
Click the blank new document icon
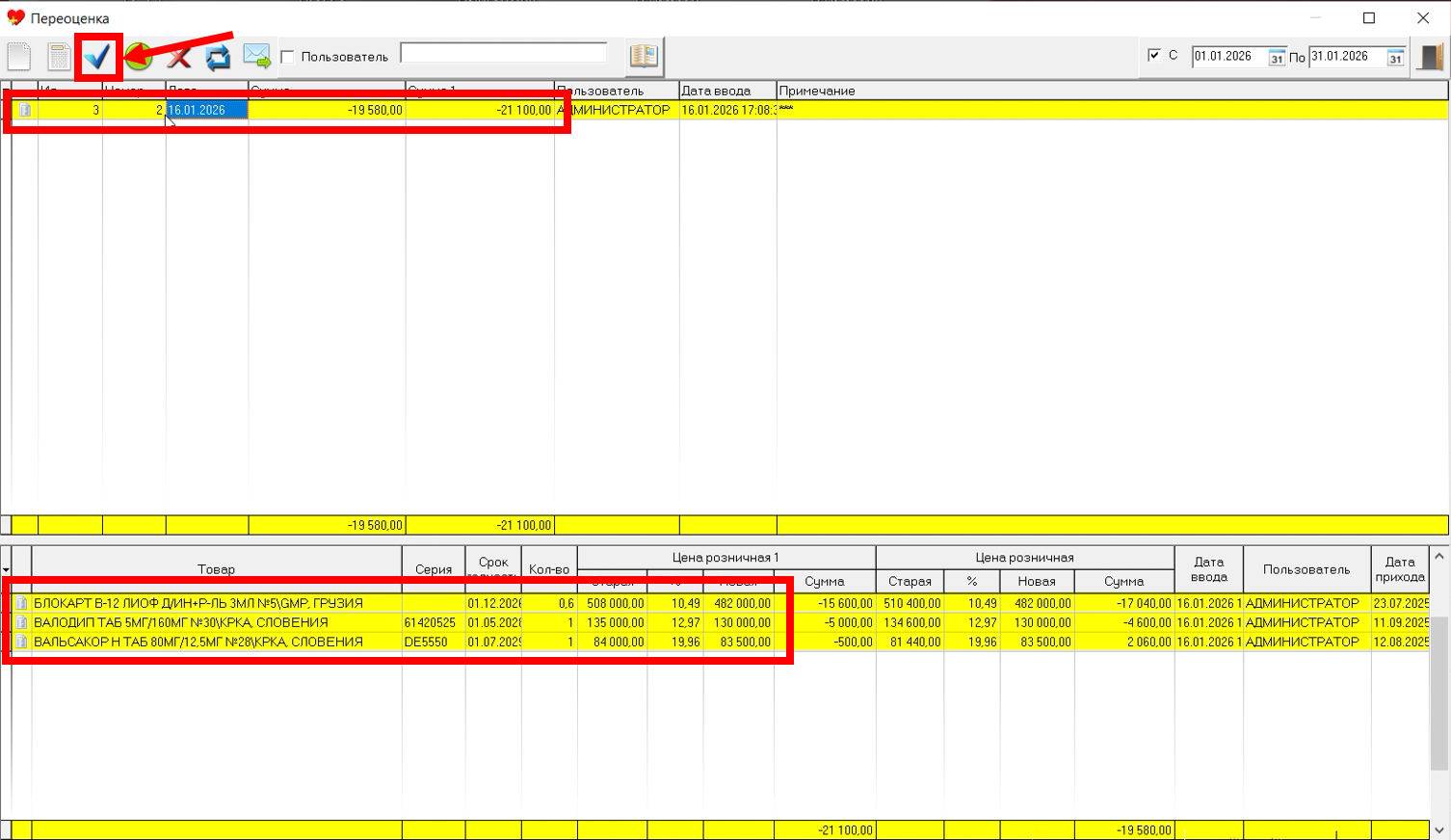point(19,57)
